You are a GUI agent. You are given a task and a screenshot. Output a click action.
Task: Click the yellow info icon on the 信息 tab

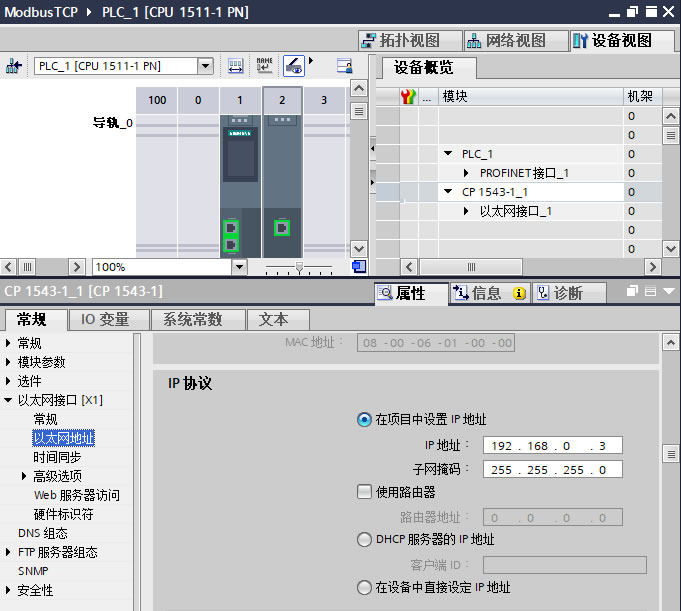pyautogui.click(x=519, y=294)
